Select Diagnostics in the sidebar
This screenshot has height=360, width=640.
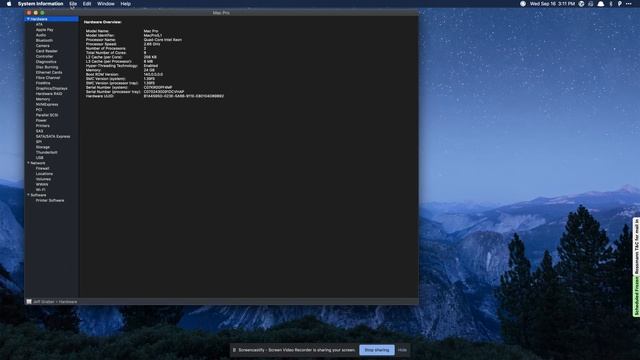[46, 62]
